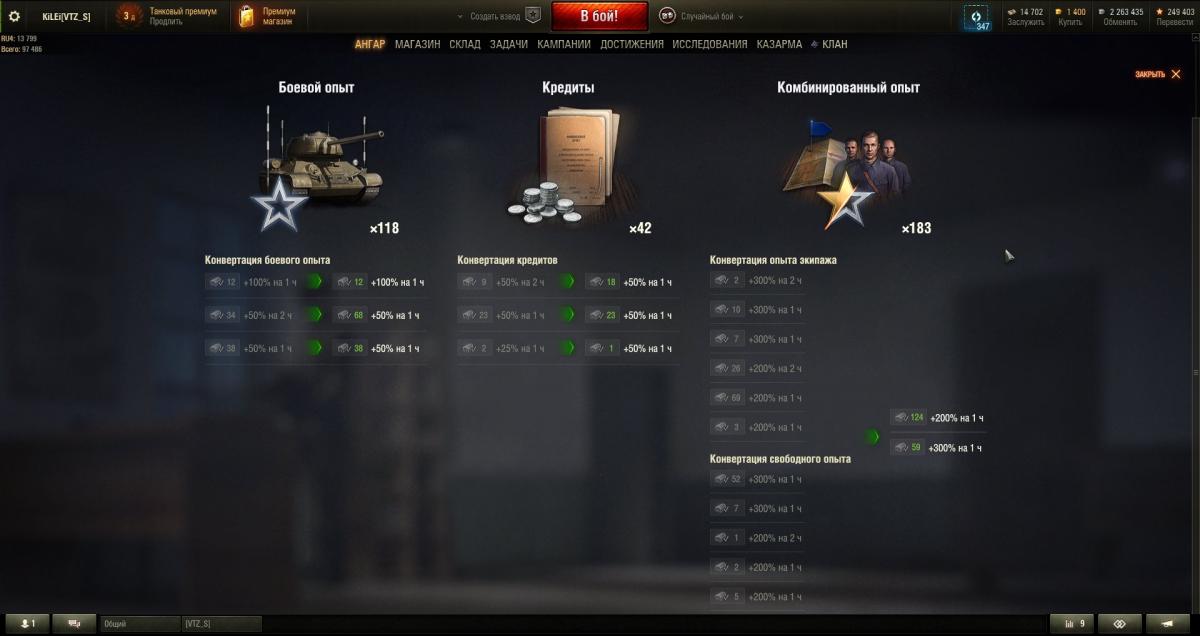Close the conversion window via ЗАКРЫТЬ
This screenshot has height=636, width=1200.
pos(1158,74)
